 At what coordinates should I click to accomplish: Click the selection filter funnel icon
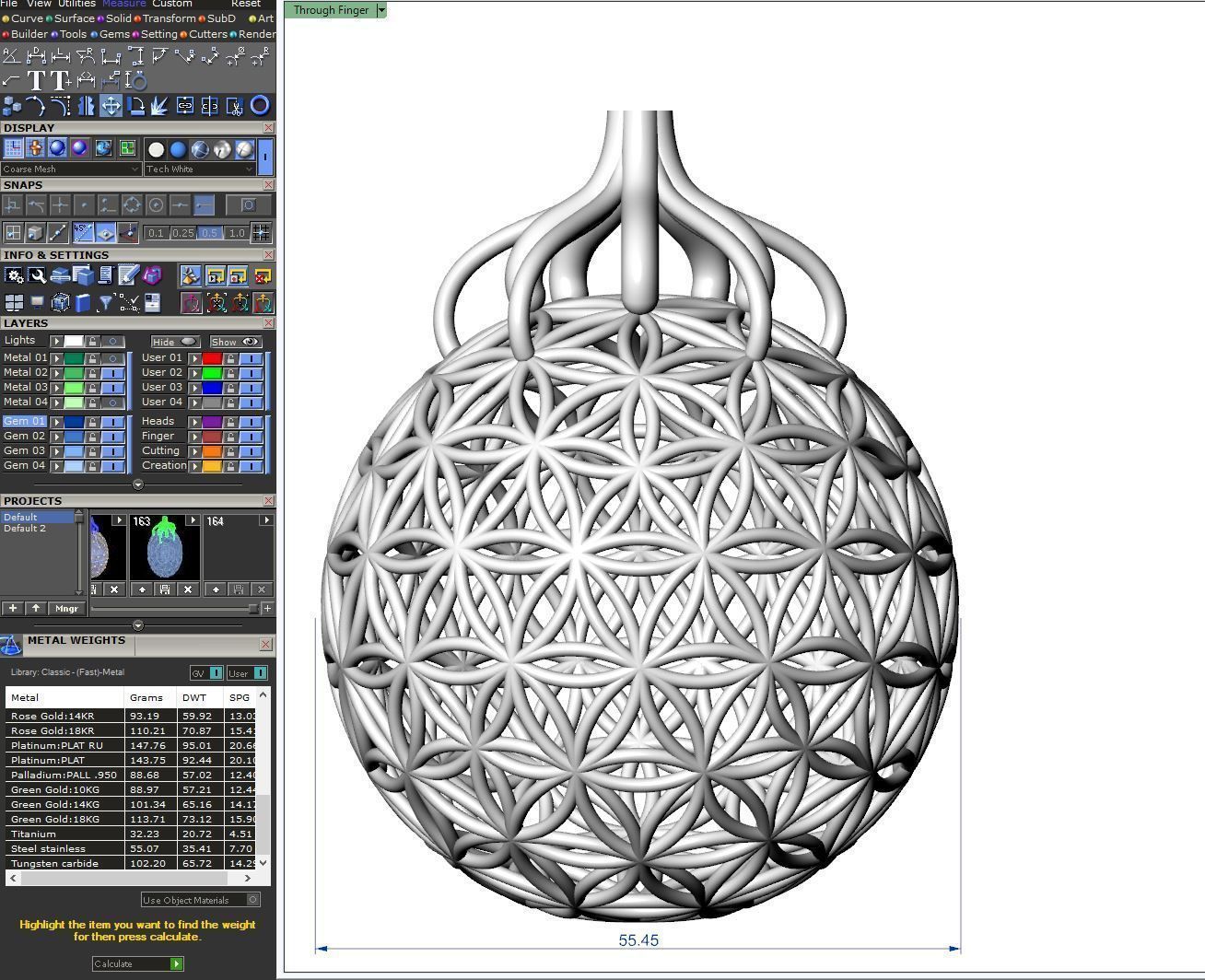[x=106, y=303]
